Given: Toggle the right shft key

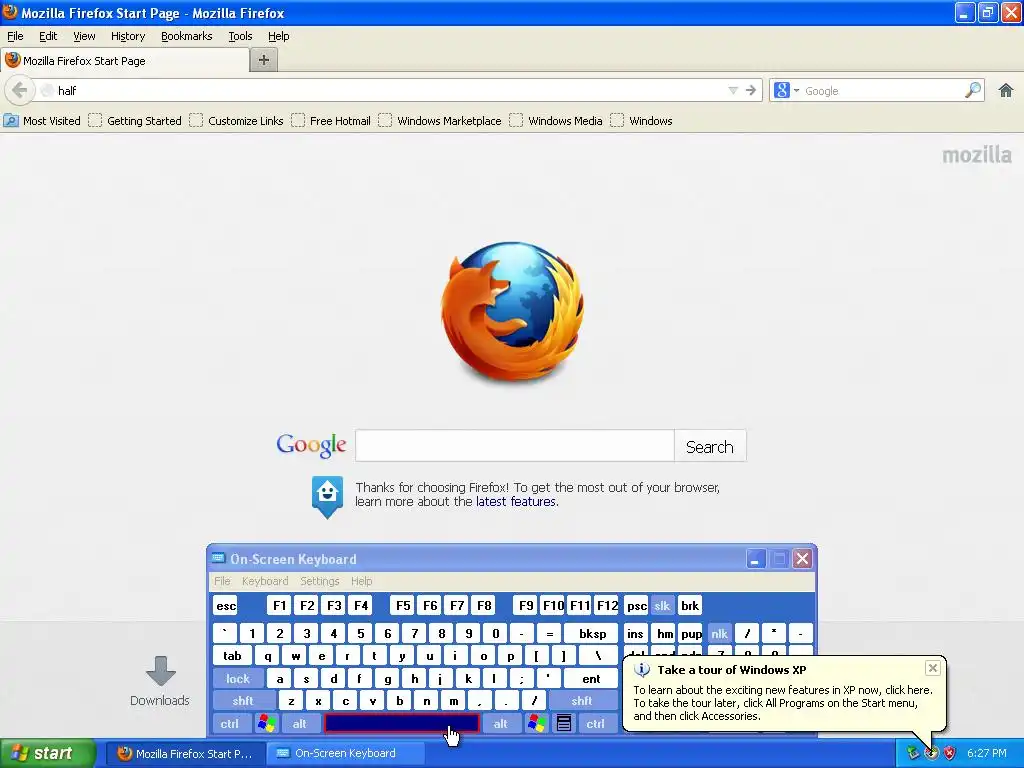Looking at the screenshot, I should tap(582, 701).
